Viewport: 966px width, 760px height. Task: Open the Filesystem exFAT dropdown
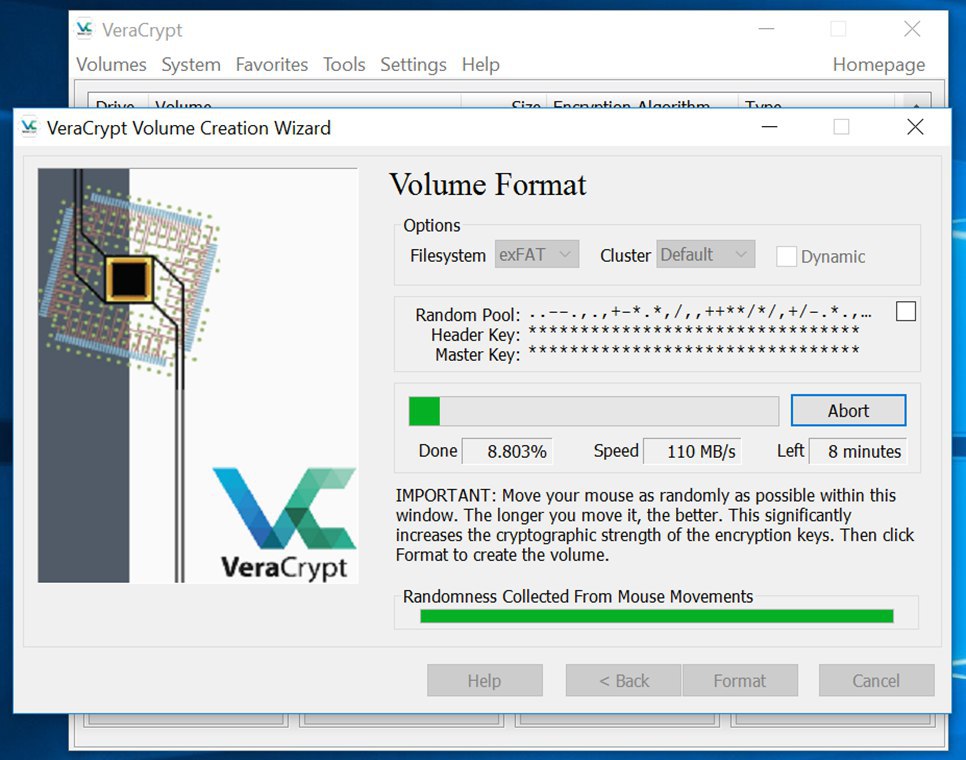click(x=537, y=255)
